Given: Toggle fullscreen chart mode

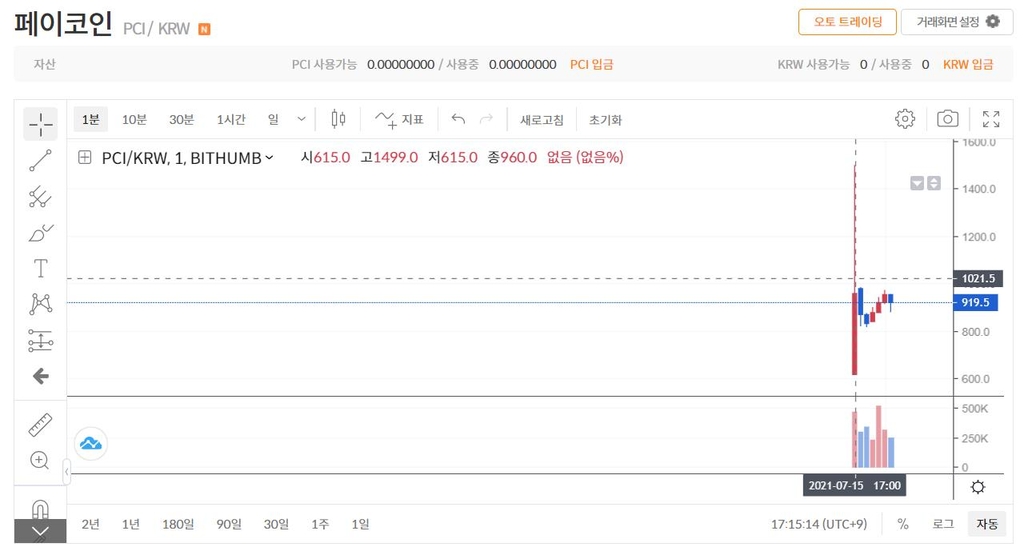Looking at the screenshot, I should (x=991, y=119).
